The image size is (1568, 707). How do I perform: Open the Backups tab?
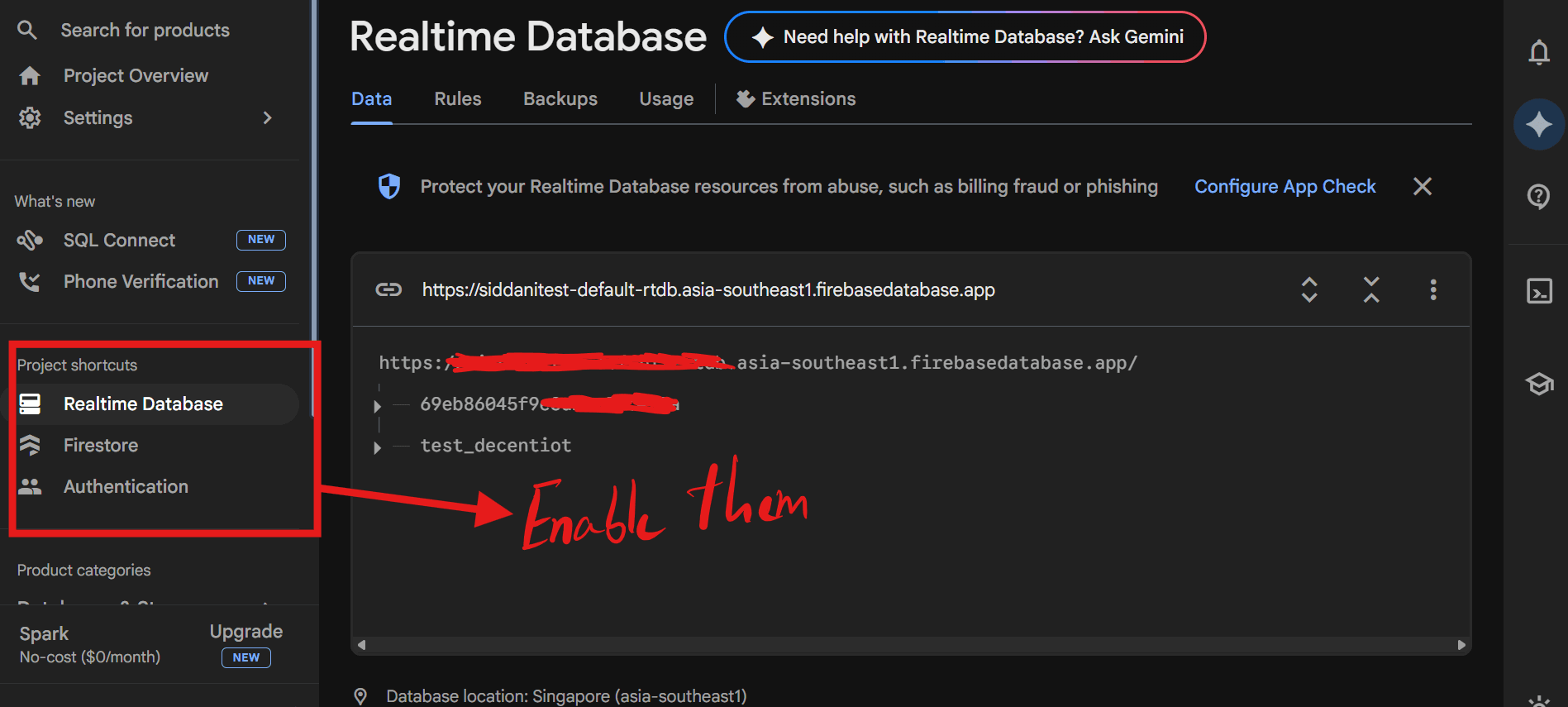560,99
